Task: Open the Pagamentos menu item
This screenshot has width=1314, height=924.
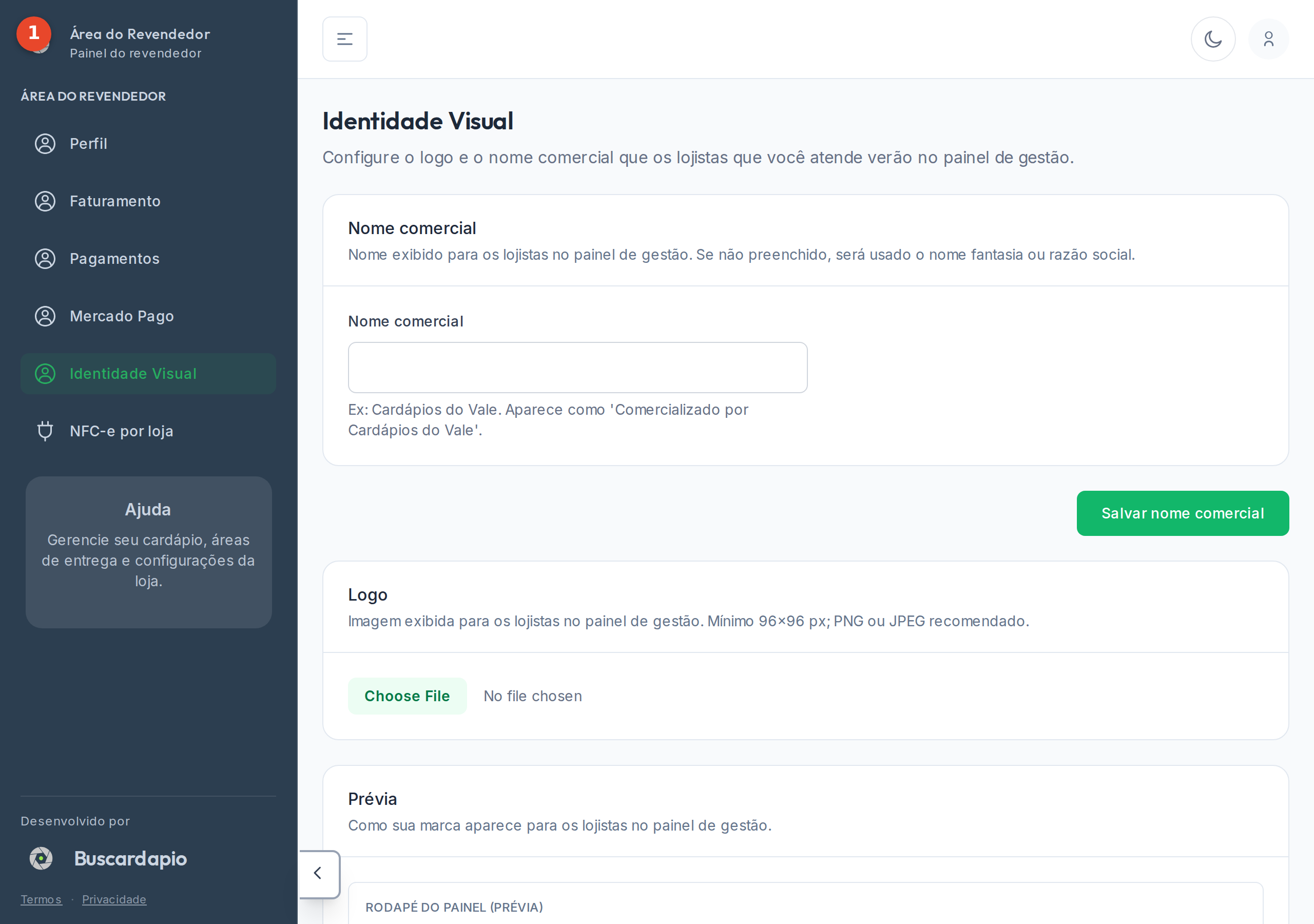Action: 148,259
